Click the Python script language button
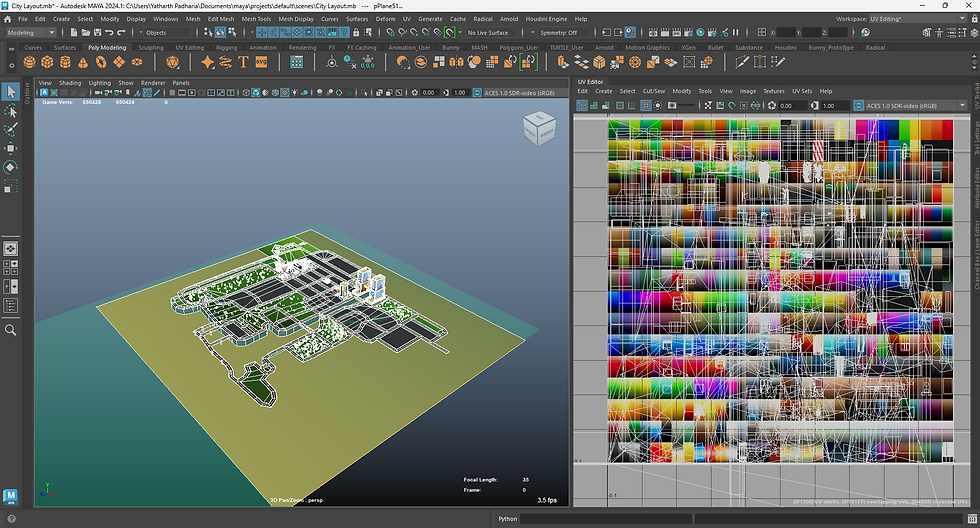This screenshot has height=528, width=980. (x=508, y=519)
